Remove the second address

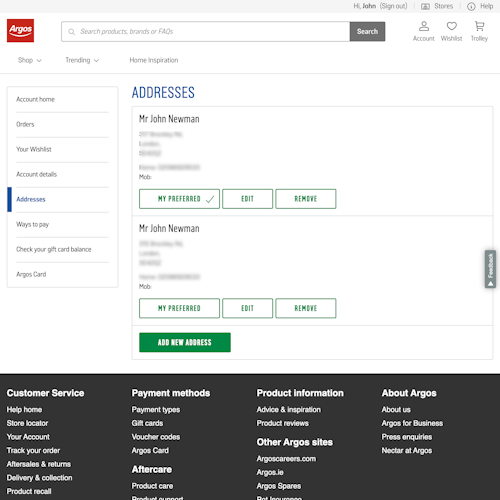pos(306,308)
